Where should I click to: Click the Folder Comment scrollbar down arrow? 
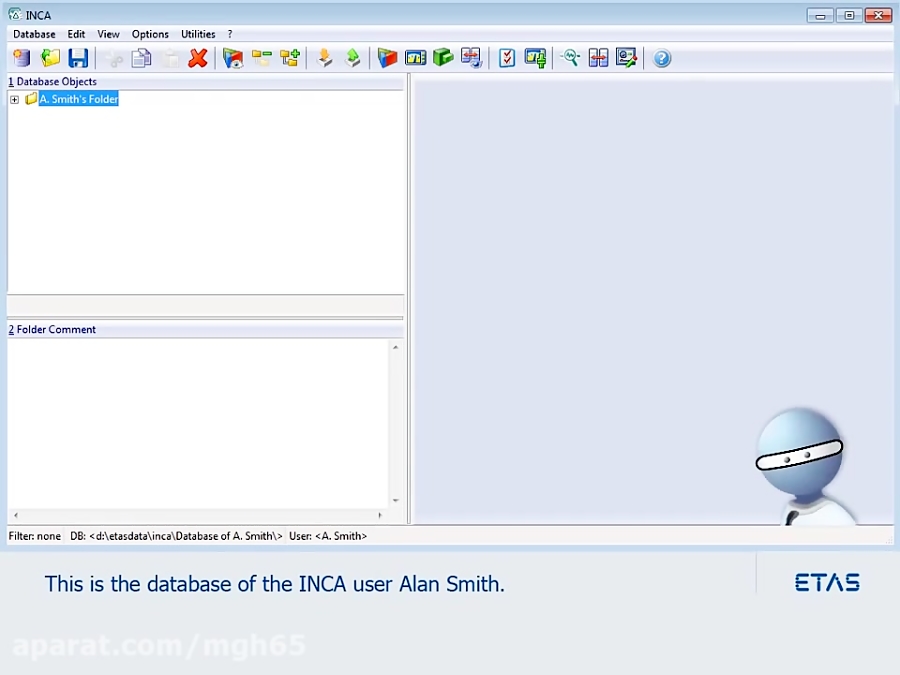point(394,500)
